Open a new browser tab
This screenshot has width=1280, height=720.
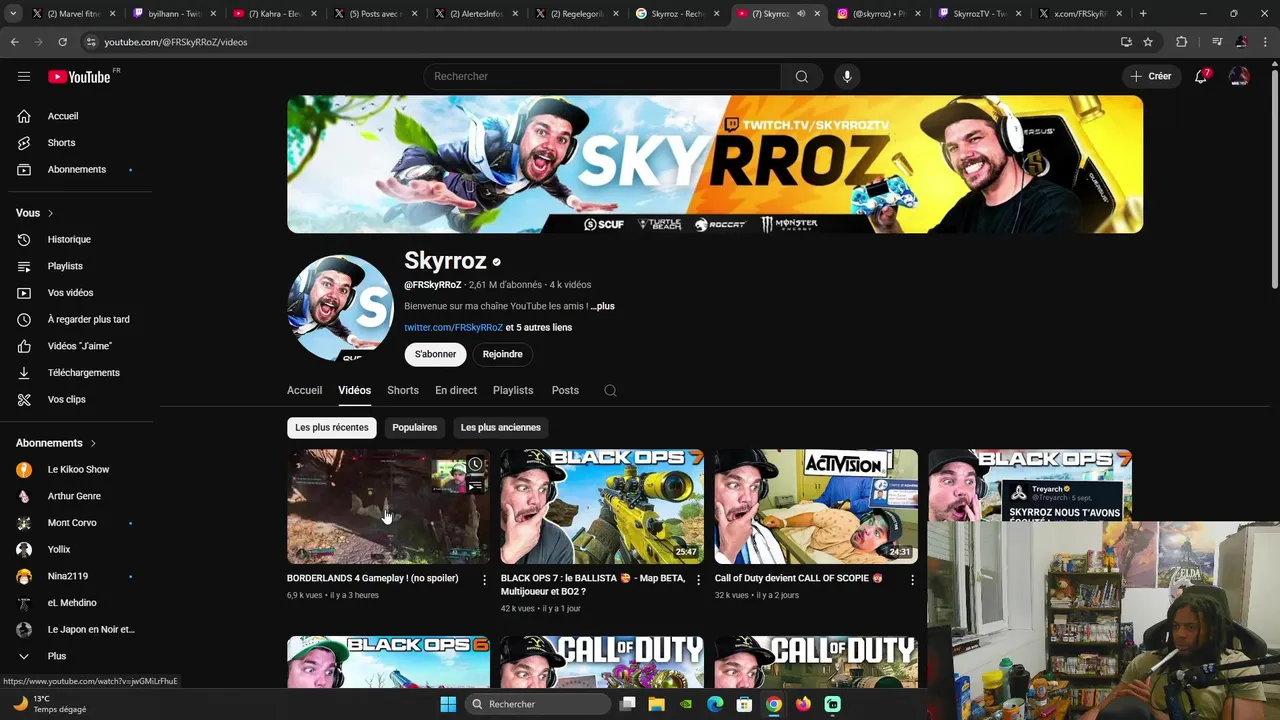(x=1143, y=14)
